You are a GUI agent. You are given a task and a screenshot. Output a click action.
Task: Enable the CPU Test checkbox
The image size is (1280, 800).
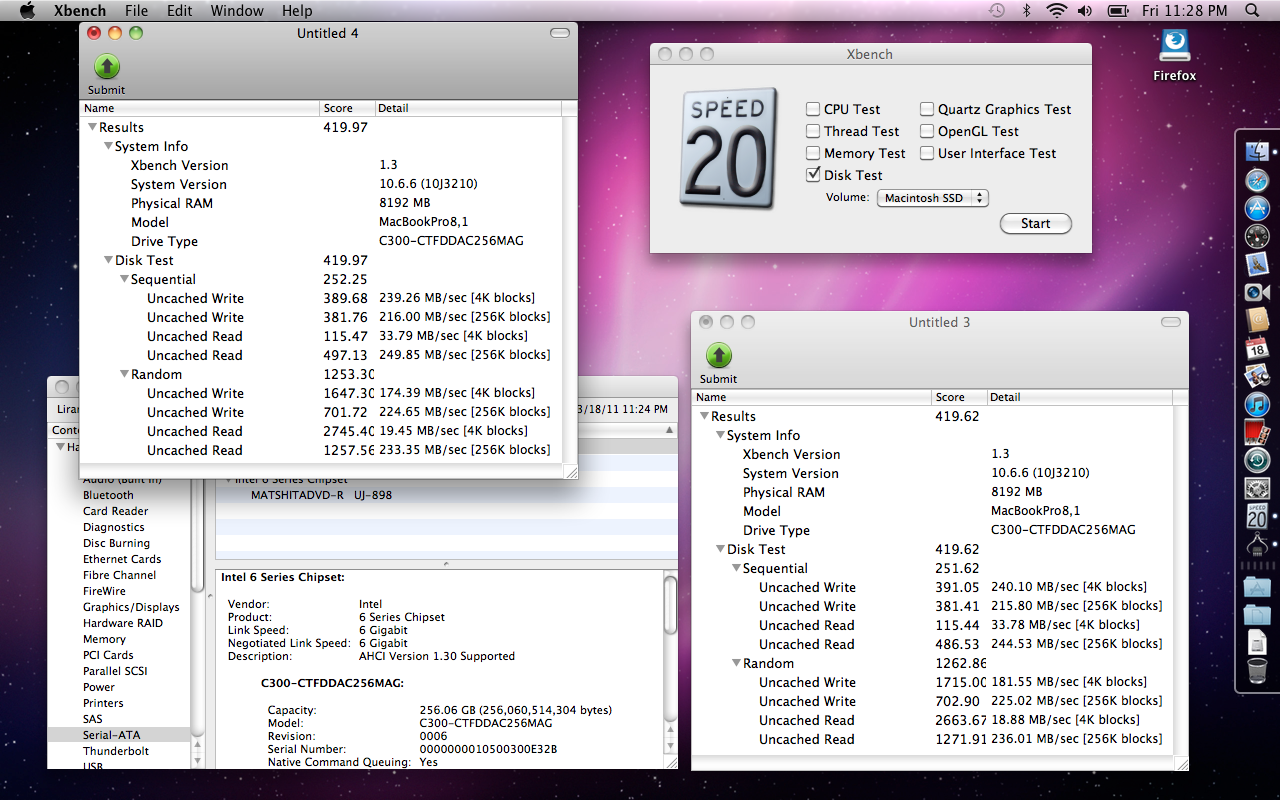tap(813, 109)
